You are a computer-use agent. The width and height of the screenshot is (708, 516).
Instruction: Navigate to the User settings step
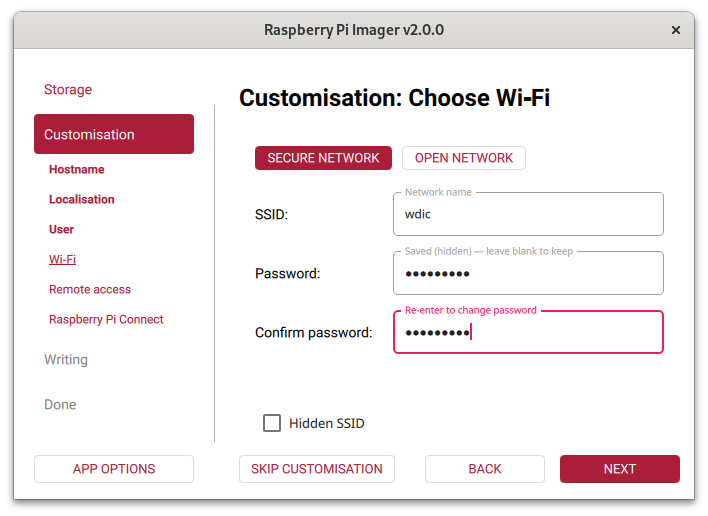(x=62, y=230)
